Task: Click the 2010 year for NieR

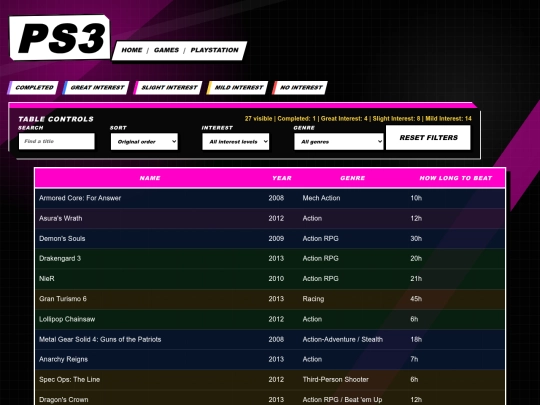Action: click(276, 279)
